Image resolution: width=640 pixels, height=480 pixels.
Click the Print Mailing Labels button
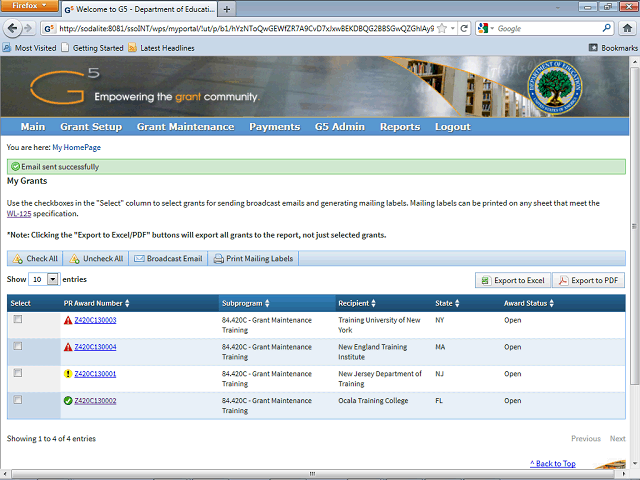[x=253, y=258]
